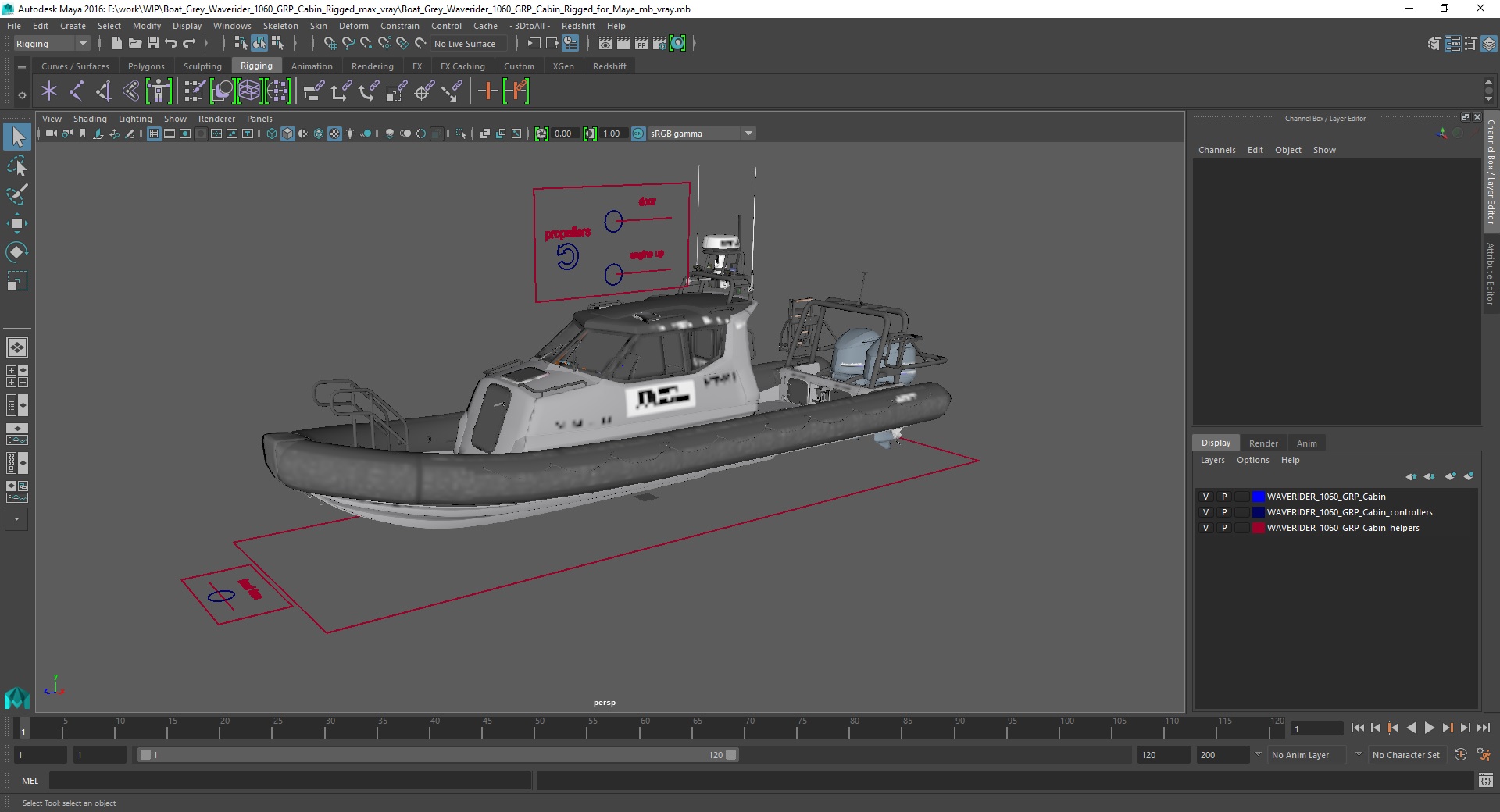Create a new scene
Image resolution: width=1500 pixels, height=812 pixels.
(116, 44)
